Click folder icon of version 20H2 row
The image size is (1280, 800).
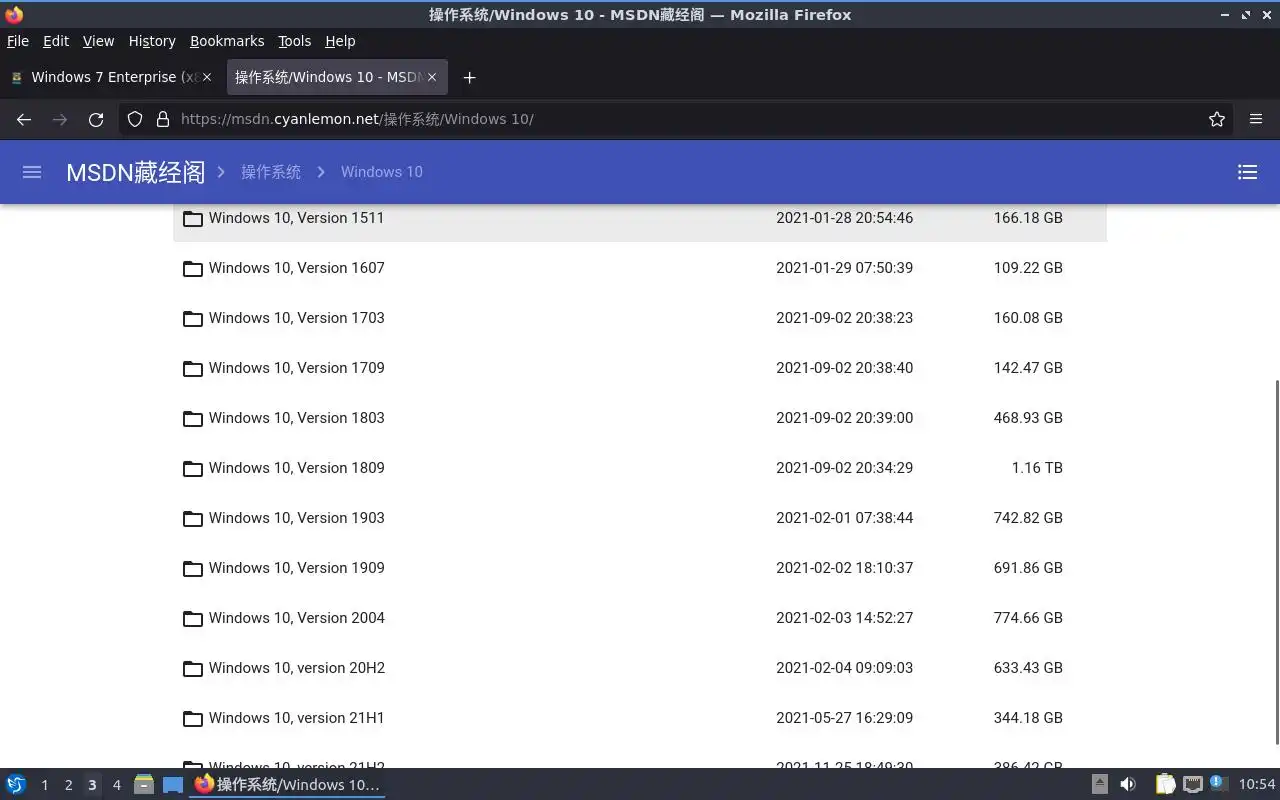coord(193,668)
